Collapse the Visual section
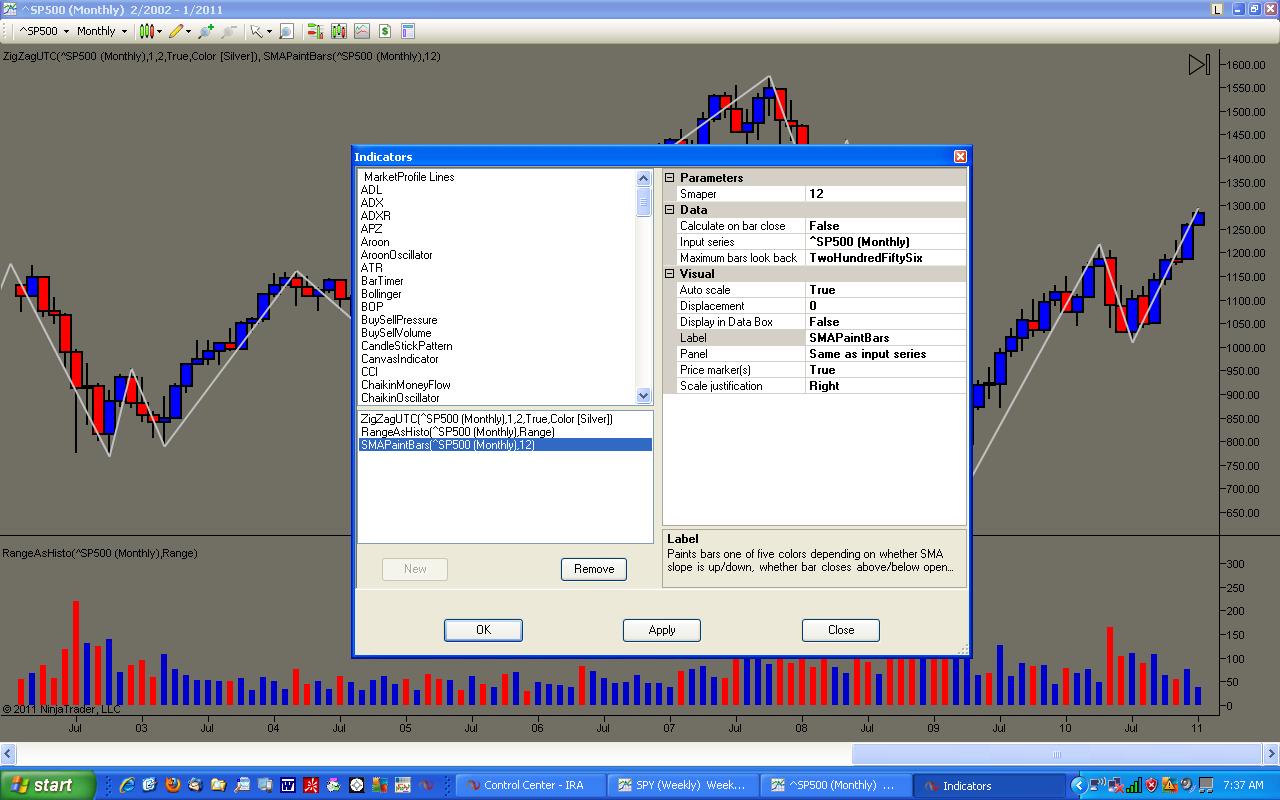Screen dimensions: 1280x800 point(670,274)
